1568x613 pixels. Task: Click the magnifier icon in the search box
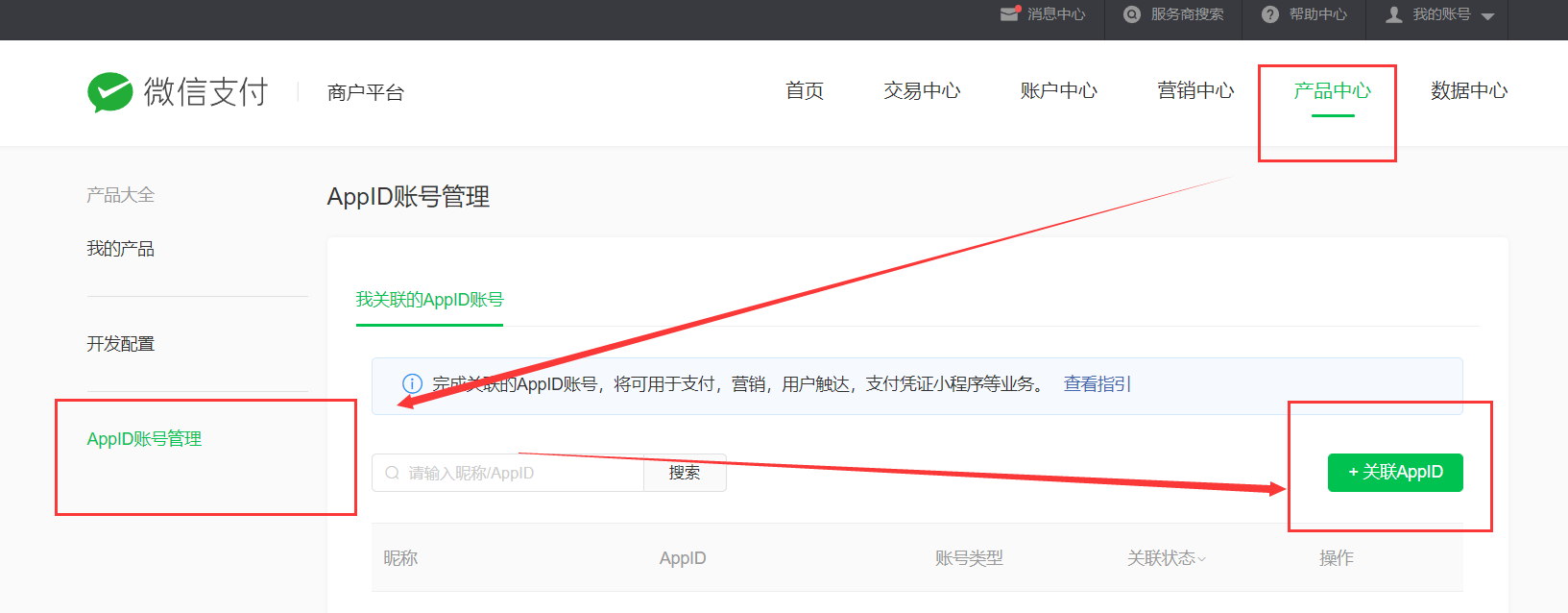392,473
